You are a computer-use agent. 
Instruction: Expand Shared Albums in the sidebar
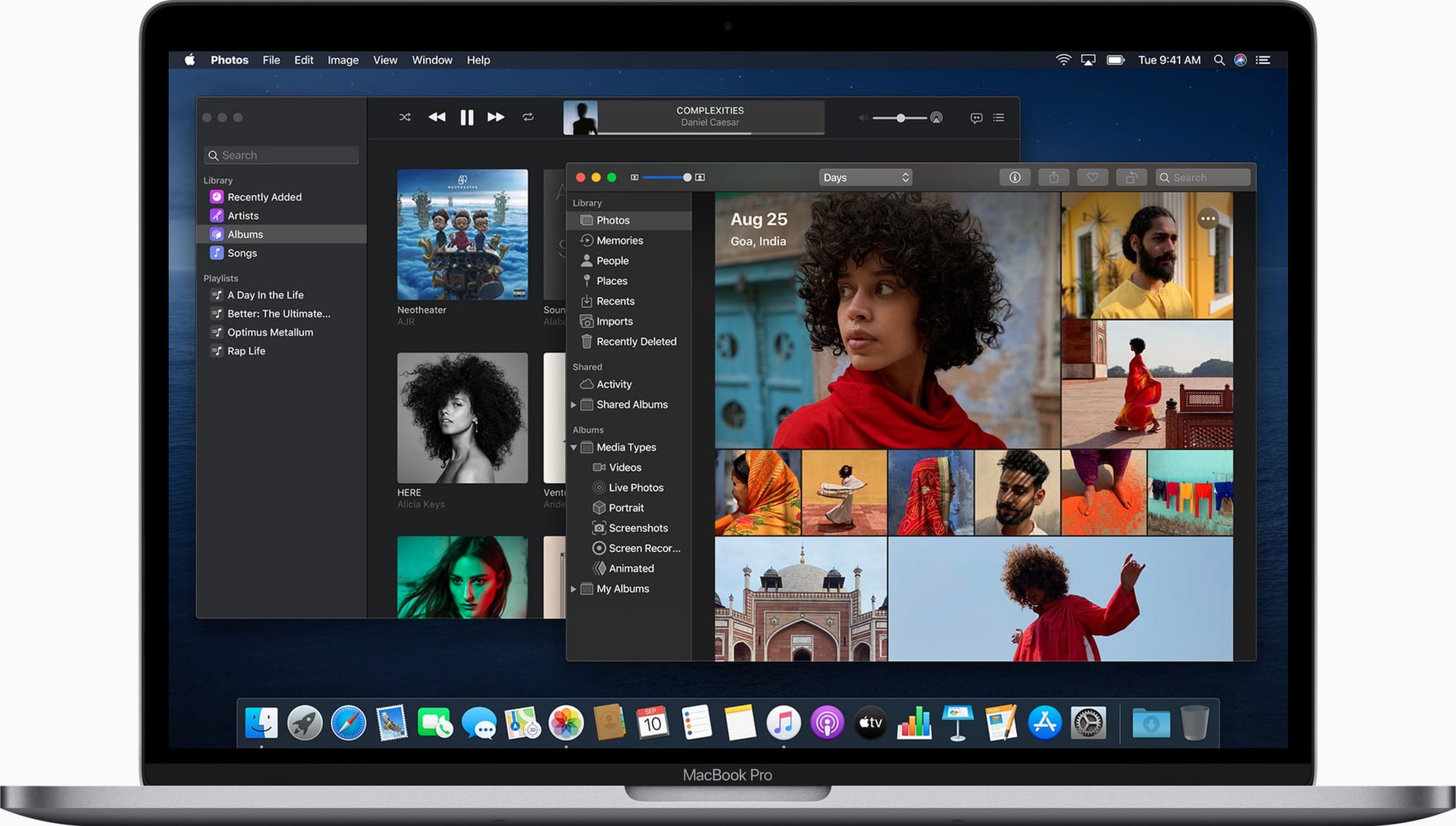pos(573,405)
